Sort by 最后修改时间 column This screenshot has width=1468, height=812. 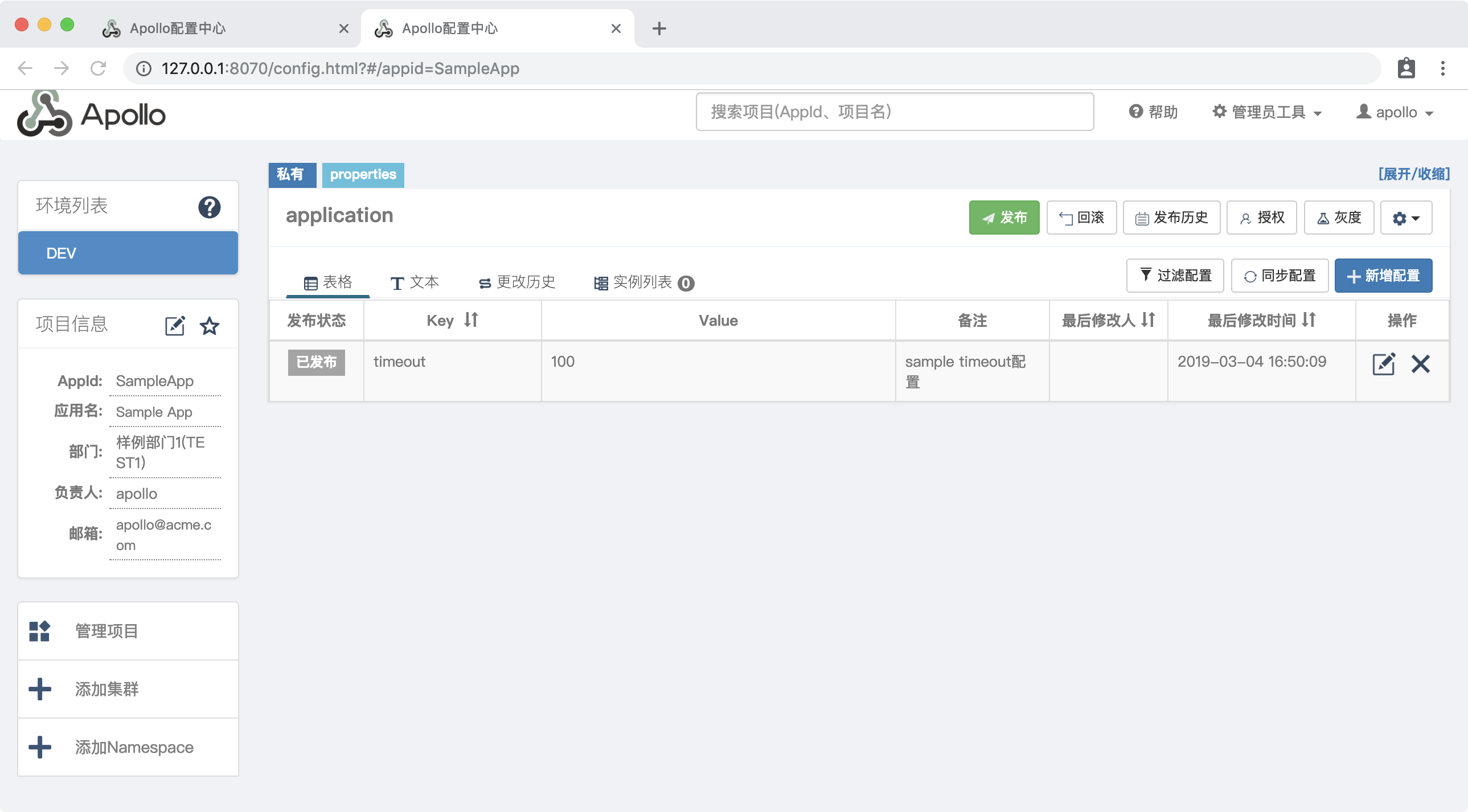pos(1309,319)
